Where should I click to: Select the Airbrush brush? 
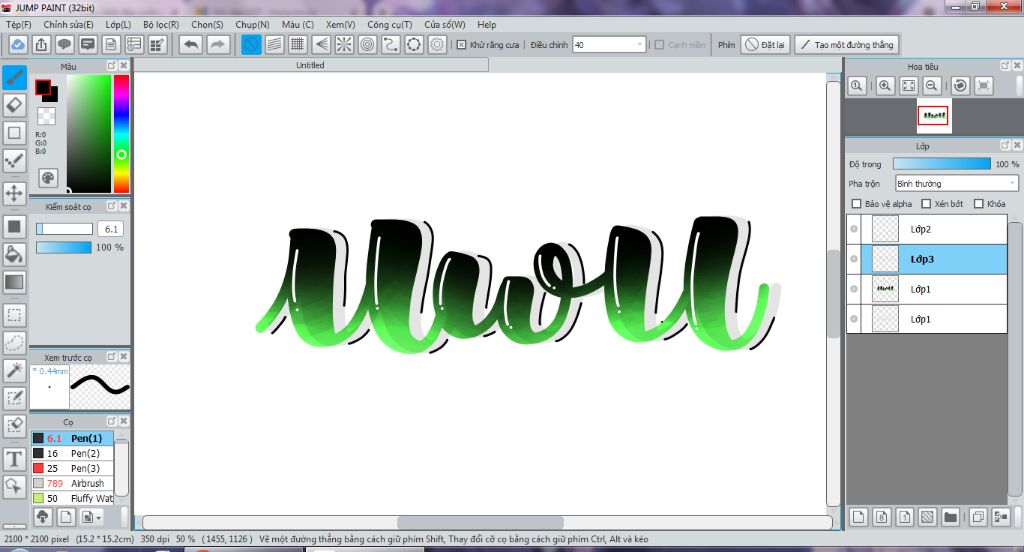tap(72, 483)
